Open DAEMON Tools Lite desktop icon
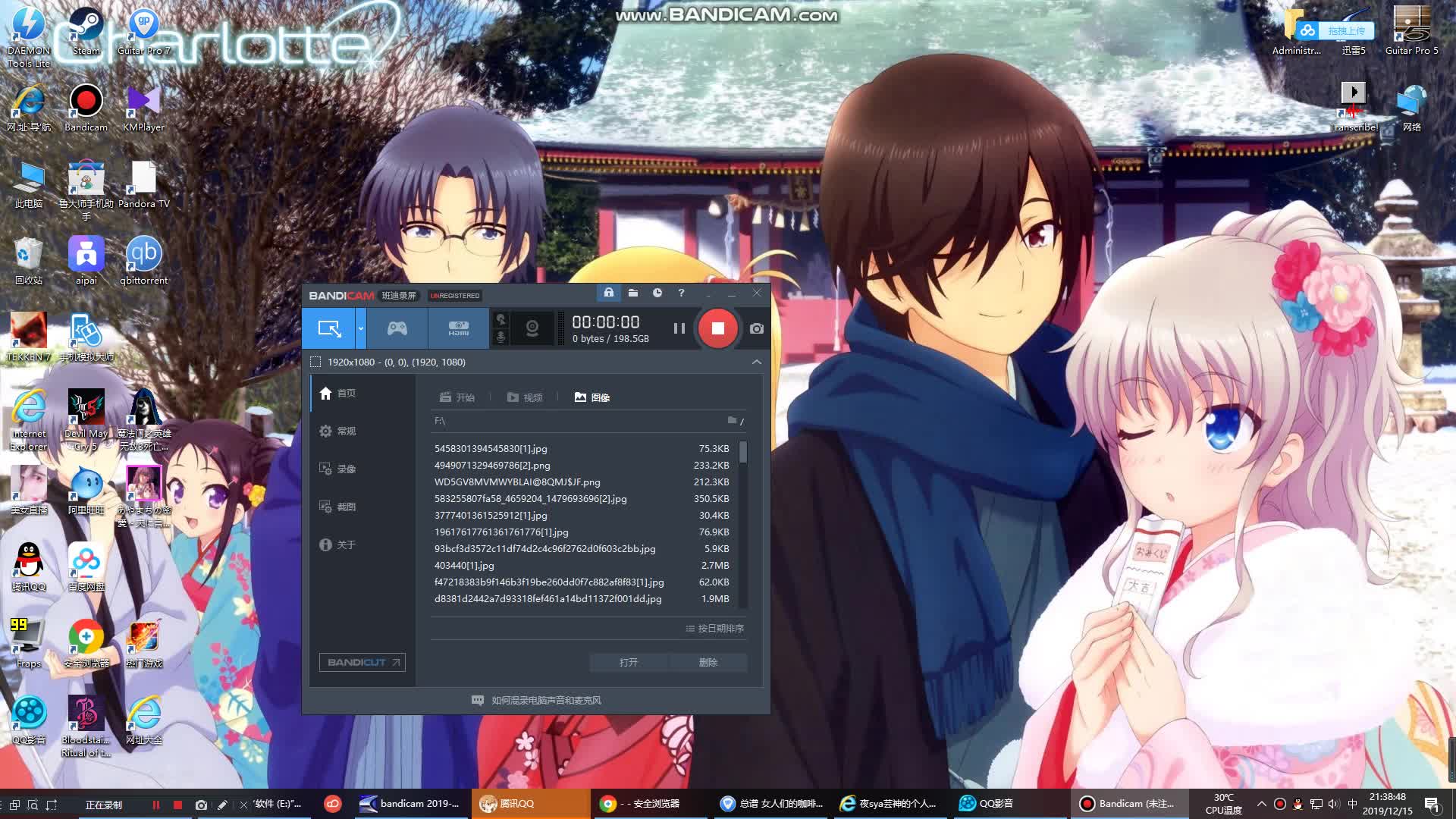 pyautogui.click(x=28, y=37)
